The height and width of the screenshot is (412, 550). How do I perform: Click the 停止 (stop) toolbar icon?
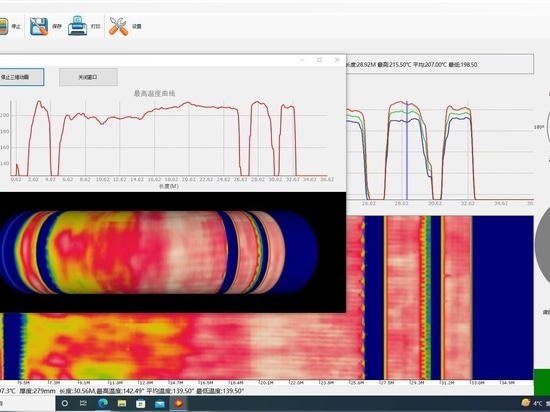click(4, 27)
